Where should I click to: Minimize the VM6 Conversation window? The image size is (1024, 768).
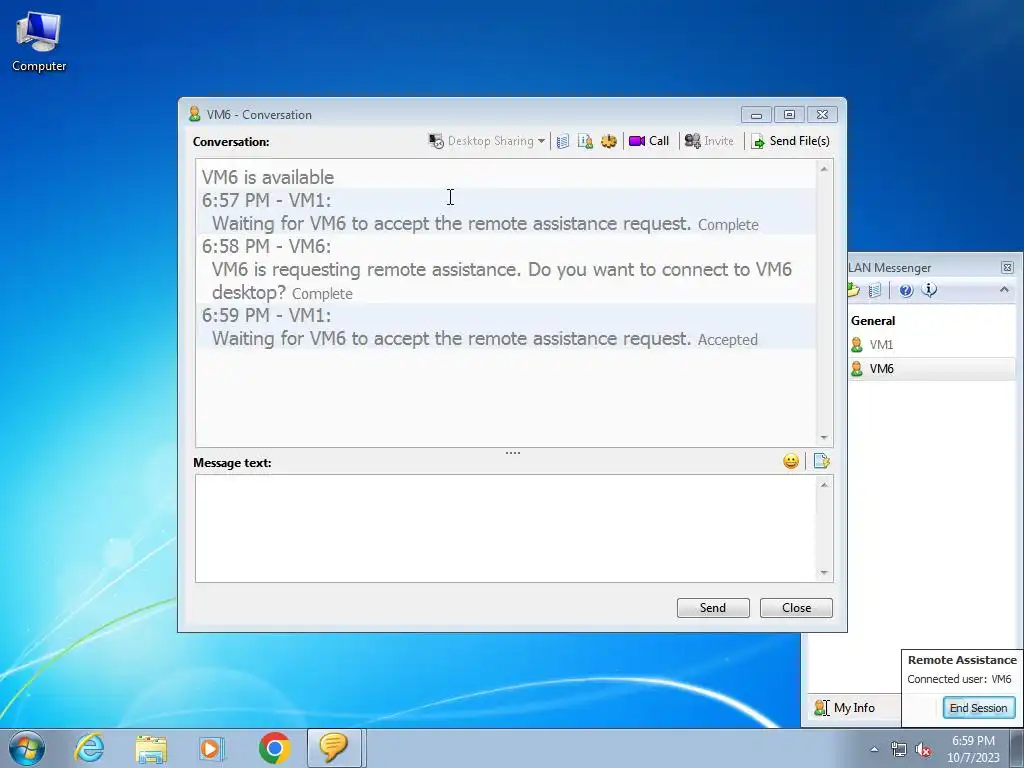756,115
